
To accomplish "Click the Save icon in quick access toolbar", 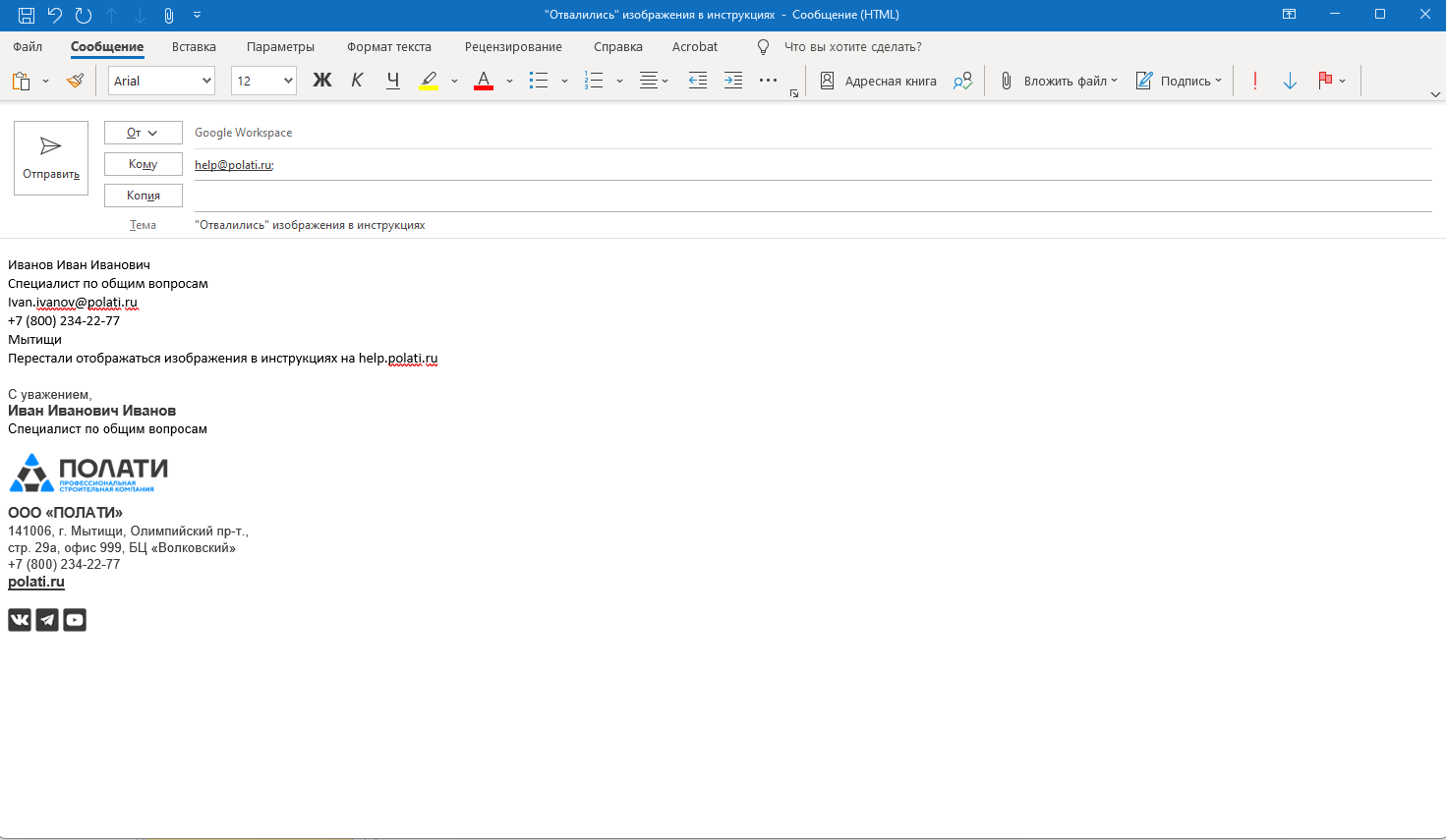I will pyautogui.click(x=27, y=15).
